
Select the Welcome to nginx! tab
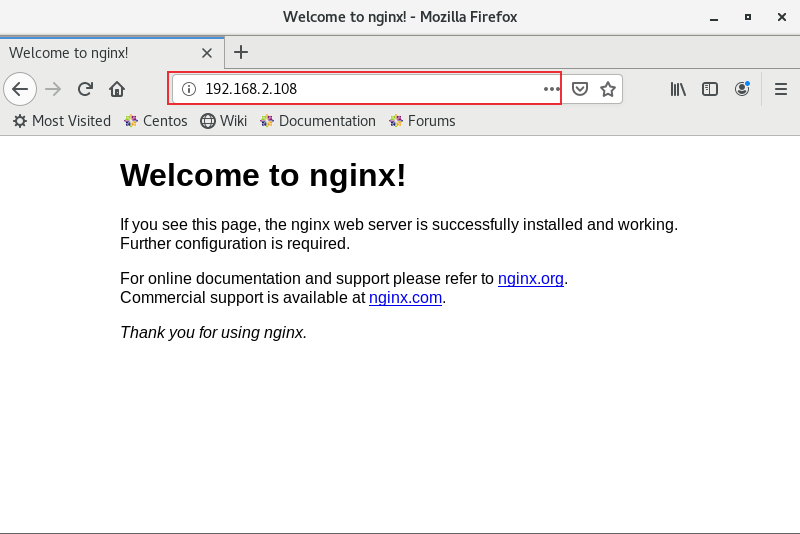coord(112,53)
